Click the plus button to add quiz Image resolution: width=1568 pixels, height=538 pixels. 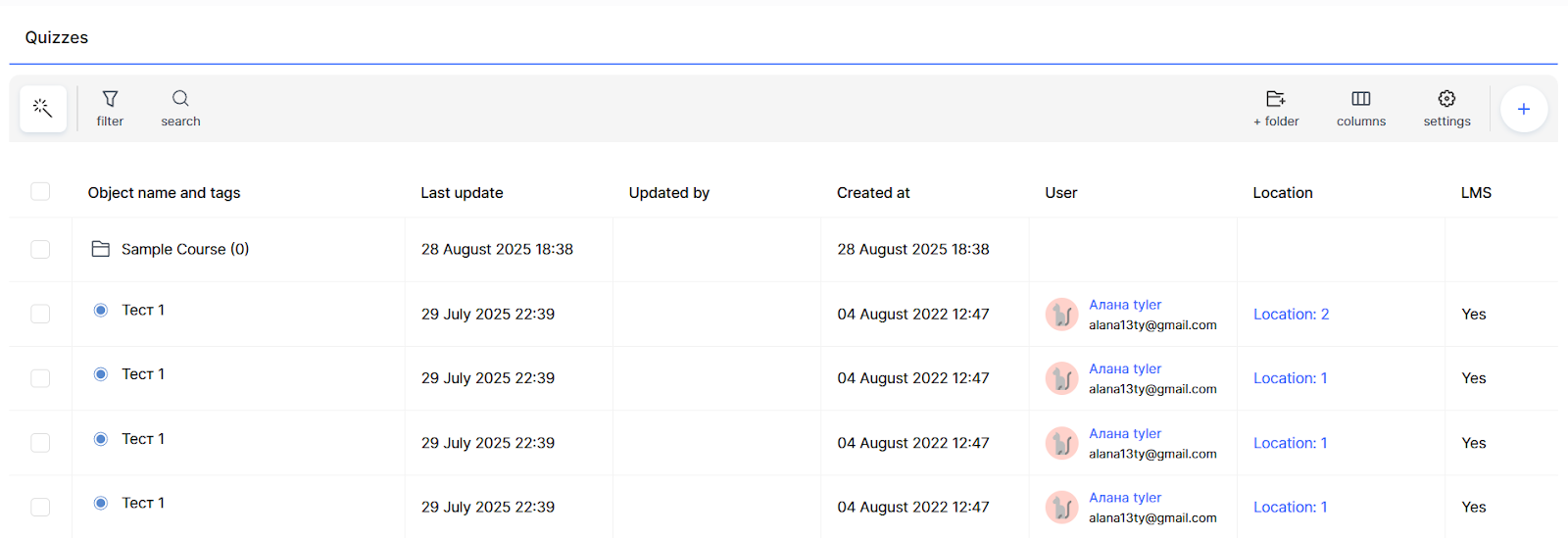click(1523, 109)
